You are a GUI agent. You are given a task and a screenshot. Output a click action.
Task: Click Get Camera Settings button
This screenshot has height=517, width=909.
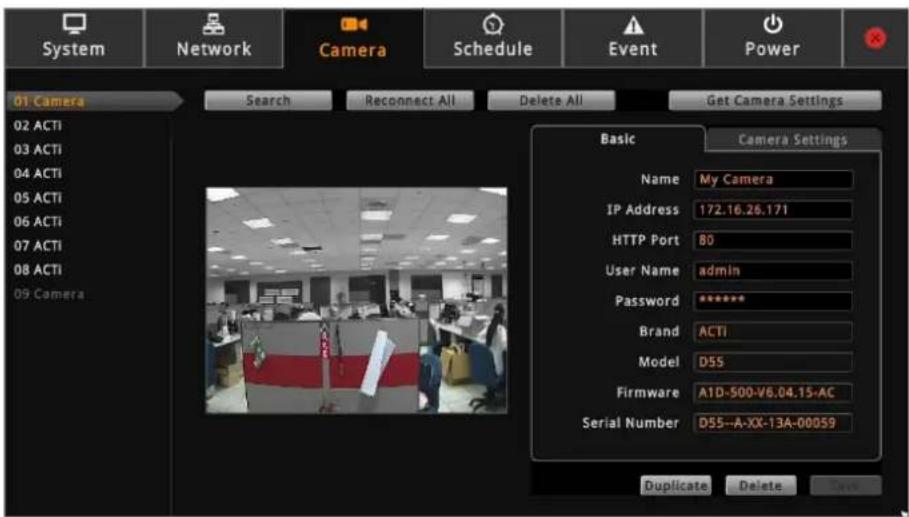click(775, 100)
